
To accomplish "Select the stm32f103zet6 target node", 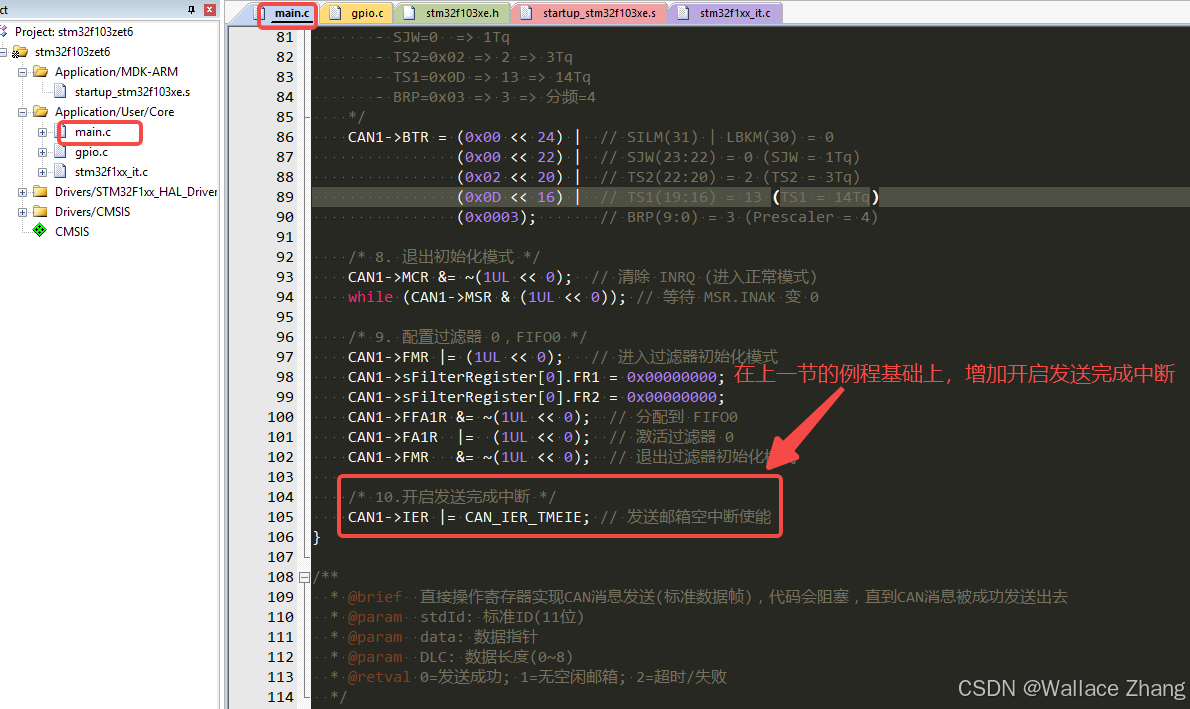I will (72, 52).
